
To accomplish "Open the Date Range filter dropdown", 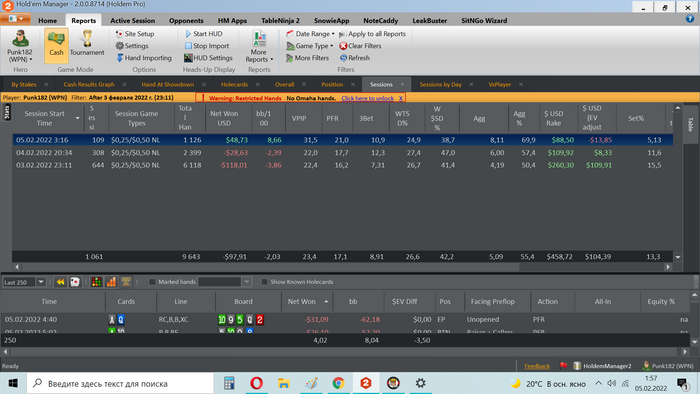I will click(x=310, y=34).
